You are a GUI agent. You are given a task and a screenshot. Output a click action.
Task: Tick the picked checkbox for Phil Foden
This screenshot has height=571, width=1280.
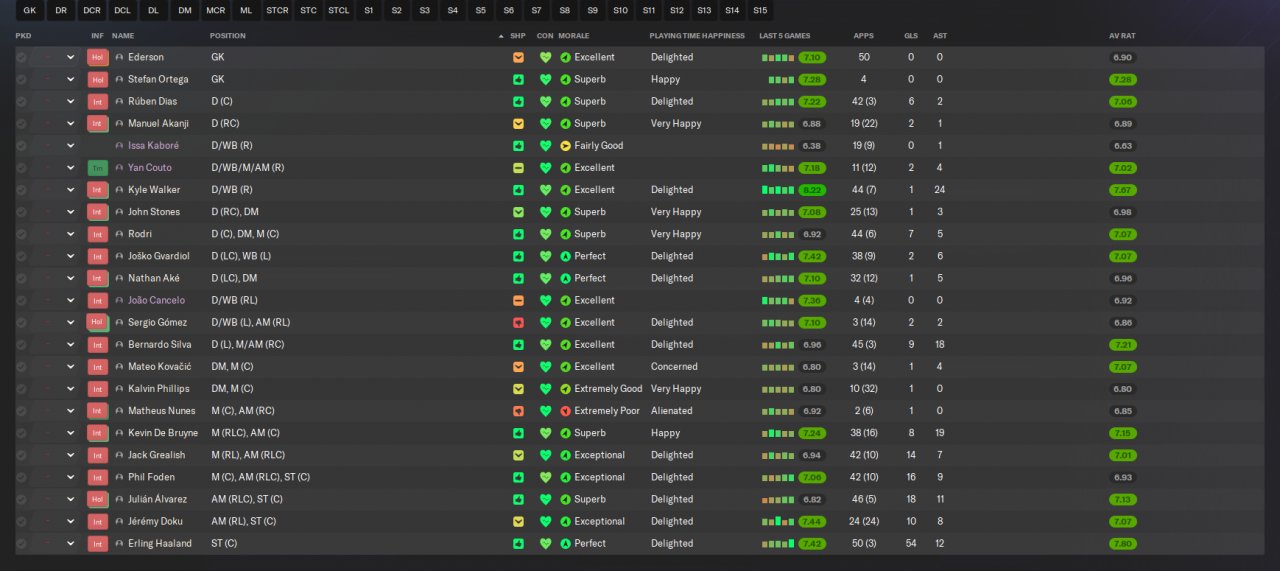21,477
